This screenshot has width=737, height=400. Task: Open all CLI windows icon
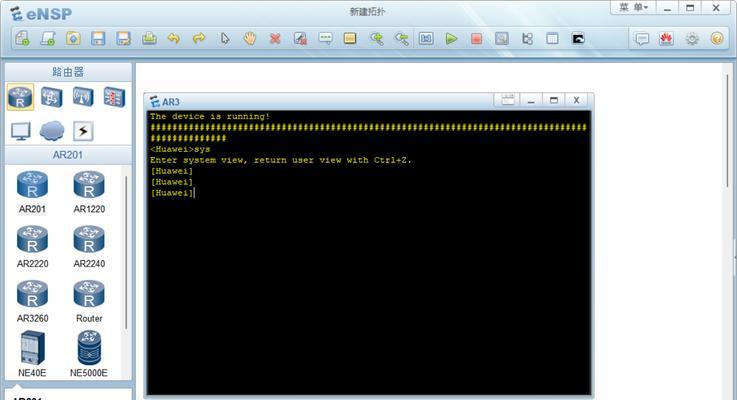tap(578, 38)
